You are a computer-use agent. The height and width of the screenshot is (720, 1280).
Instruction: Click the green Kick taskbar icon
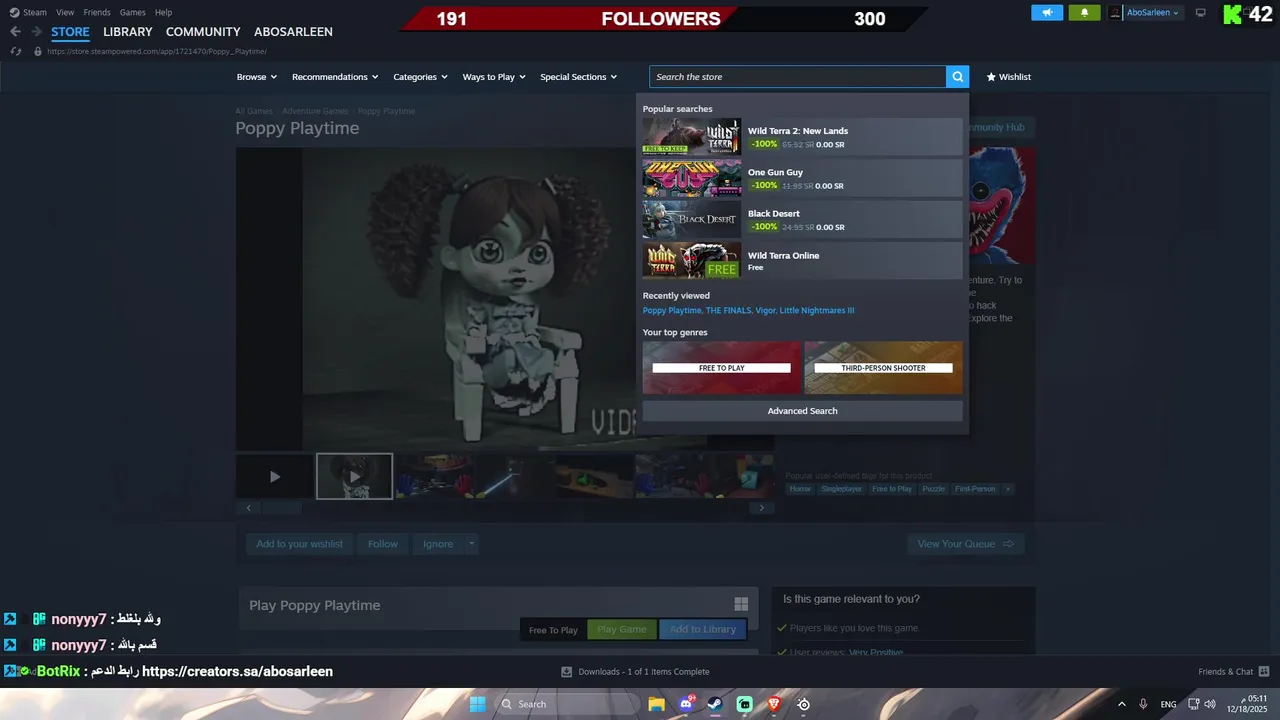tap(745, 704)
